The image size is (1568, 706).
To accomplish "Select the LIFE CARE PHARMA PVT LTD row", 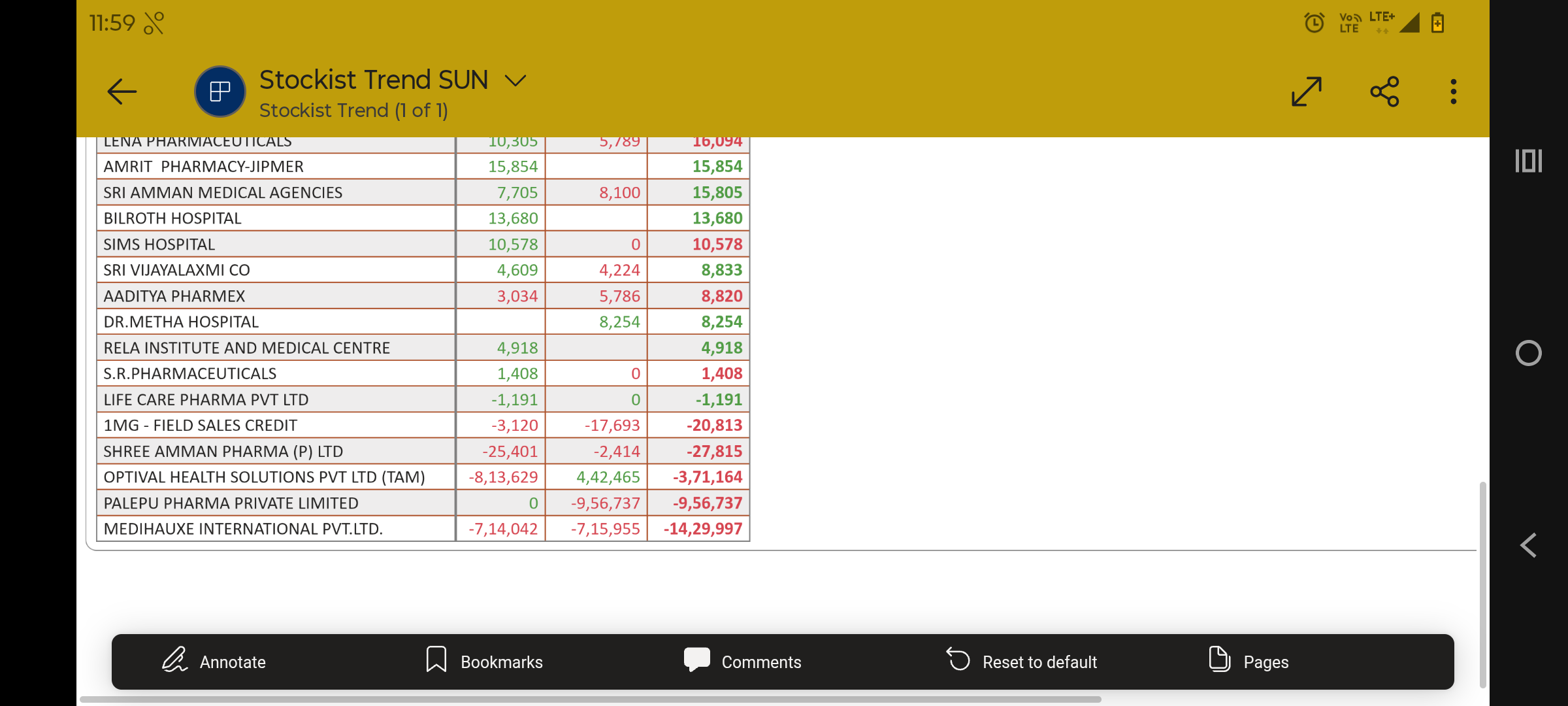I will tap(423, 399).
